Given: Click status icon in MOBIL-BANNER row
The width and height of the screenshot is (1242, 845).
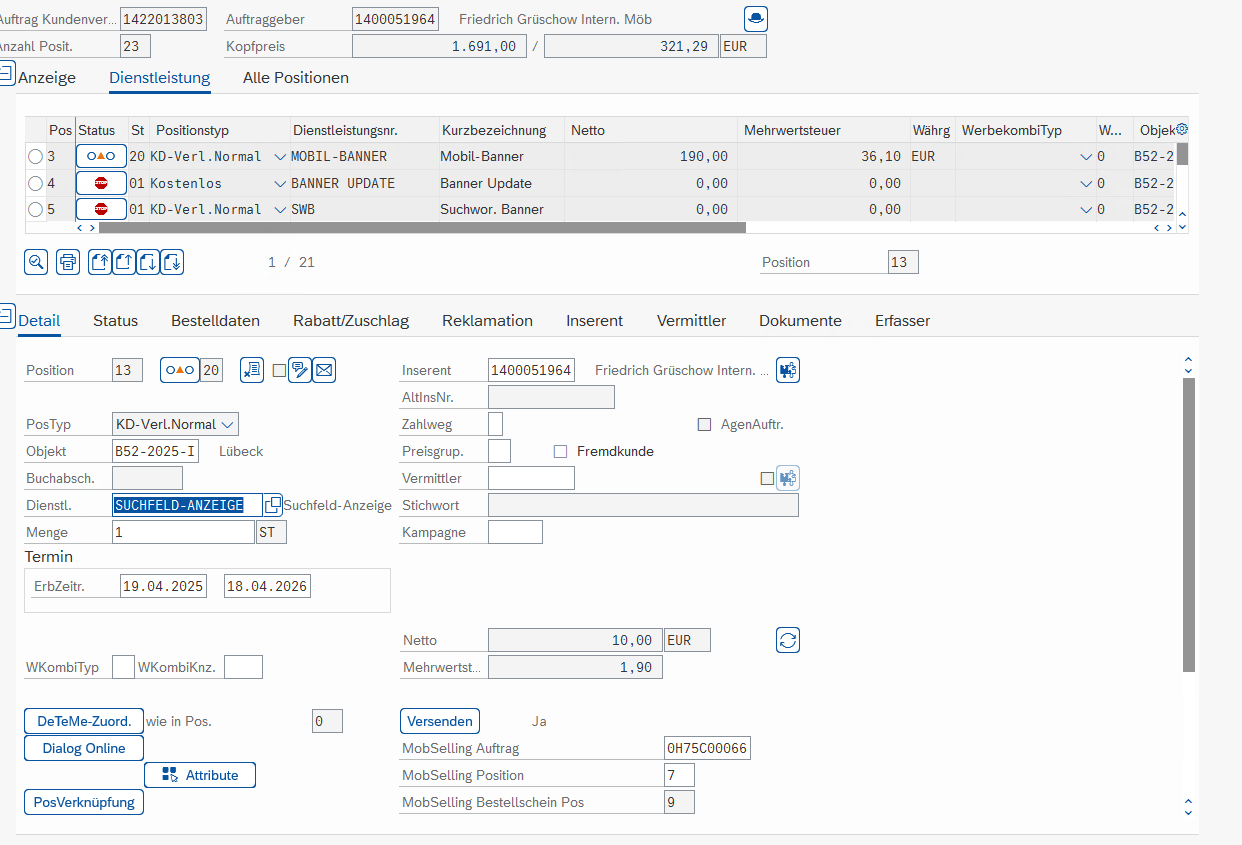Looking at the screenshot, I should [x=101, y=156].
